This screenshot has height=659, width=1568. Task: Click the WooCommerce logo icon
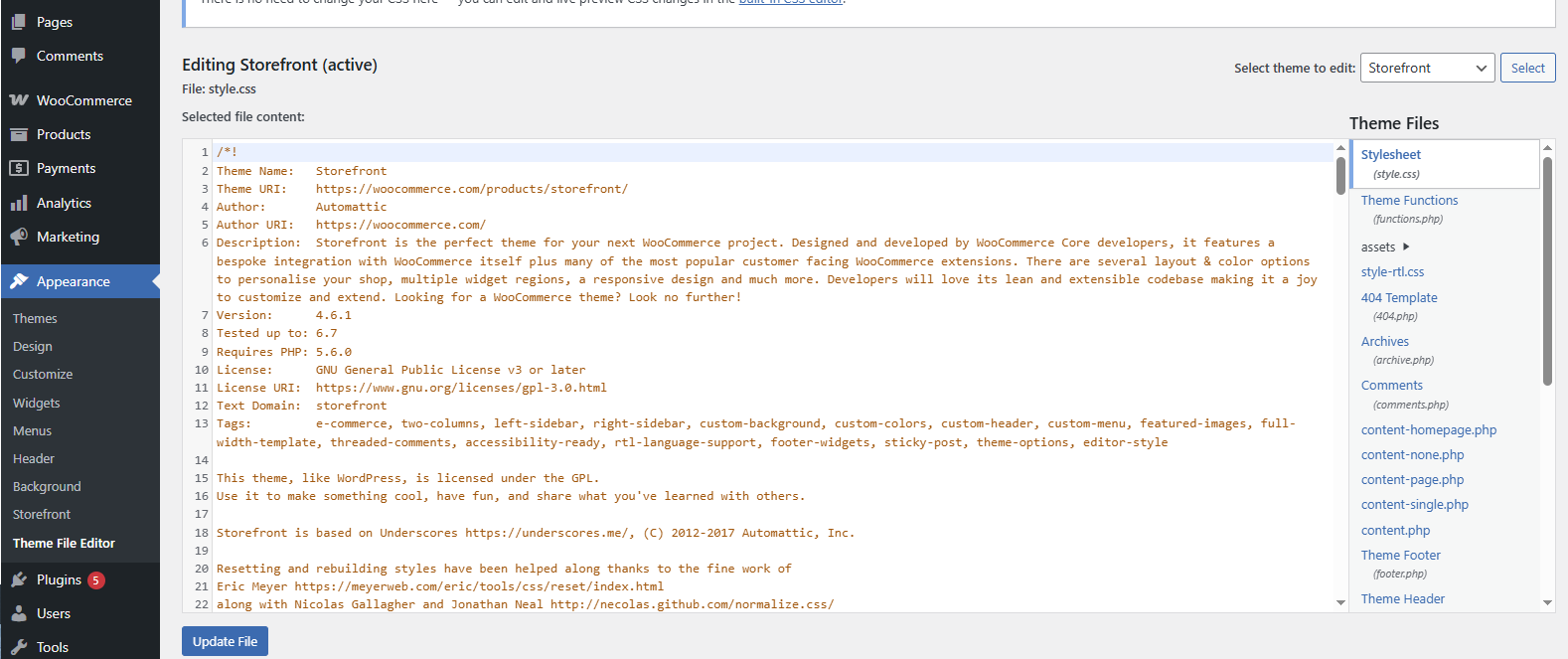pos(19,100)
